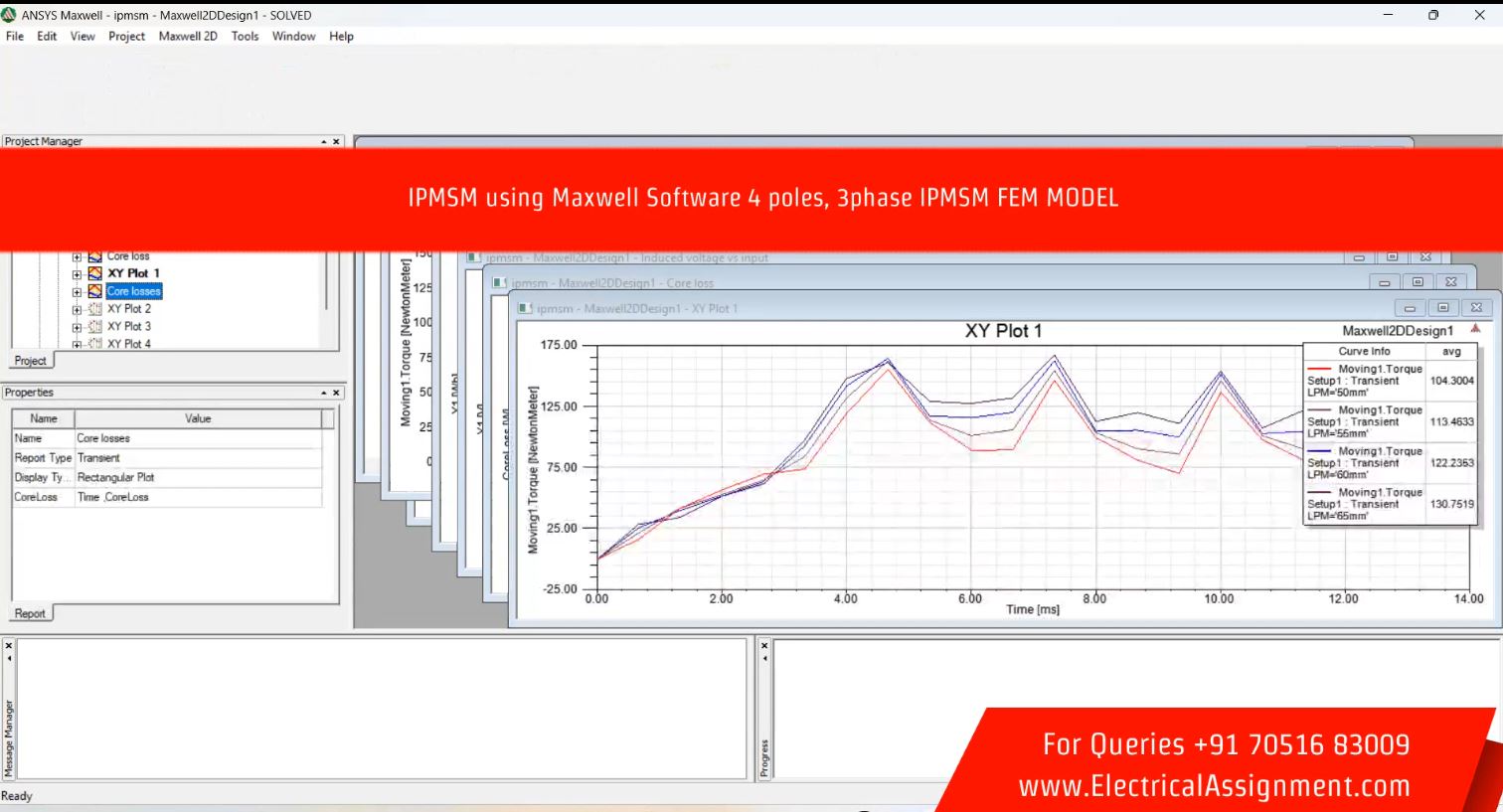The image size is (1503, 812).
Task: Click the ANSYS logo in plot corner
Action: (1475, 329)
